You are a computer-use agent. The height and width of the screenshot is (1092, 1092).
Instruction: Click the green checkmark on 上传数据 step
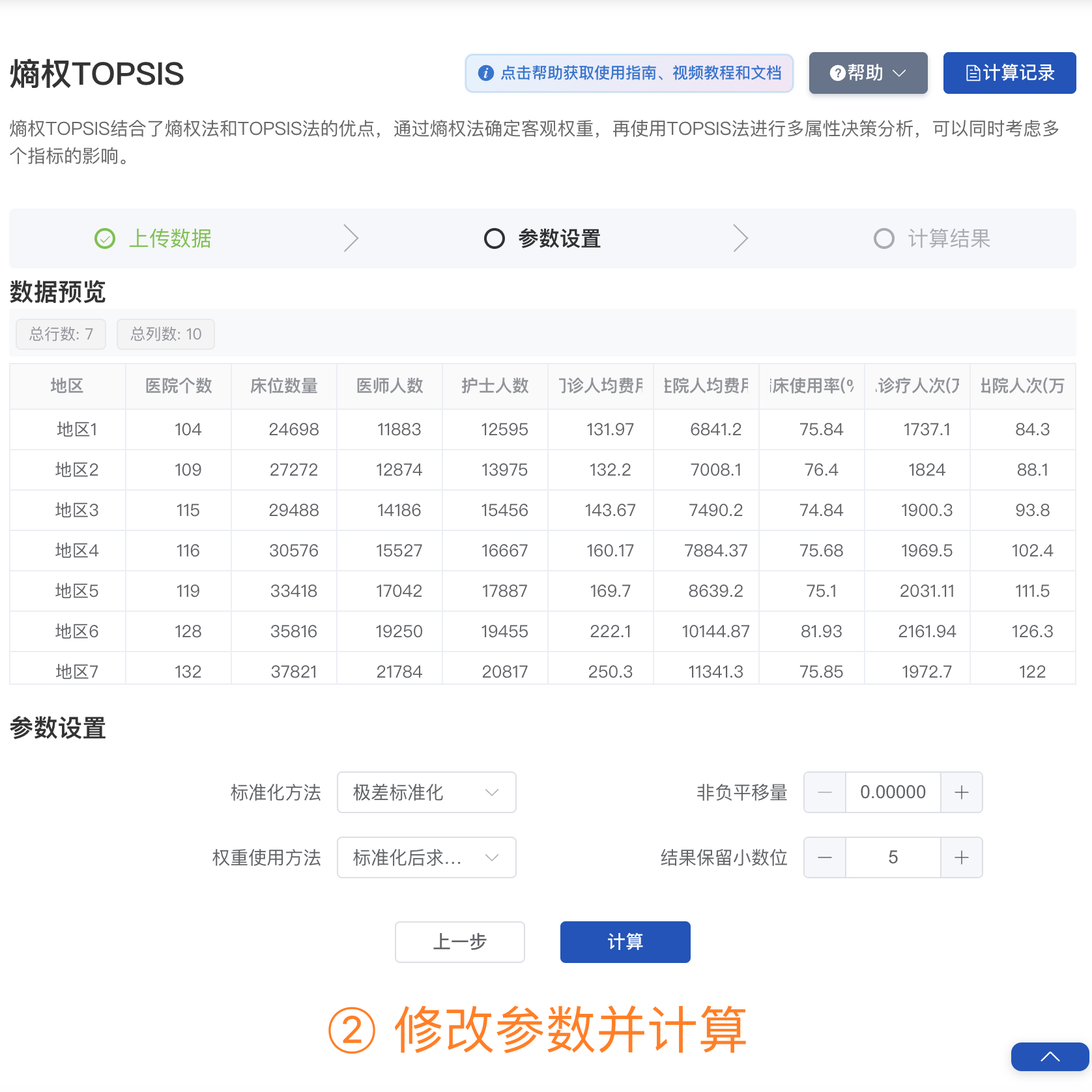coord(104,238)
